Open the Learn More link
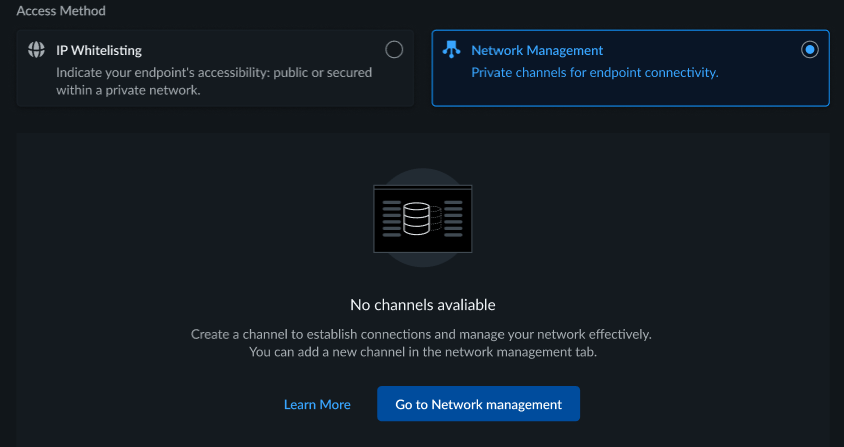 point(317,404)
